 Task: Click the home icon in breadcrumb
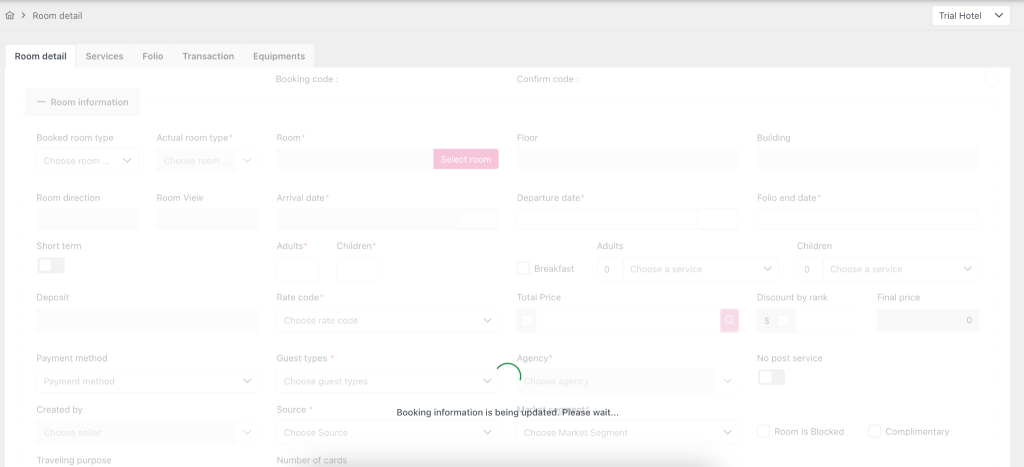point(10,16)
